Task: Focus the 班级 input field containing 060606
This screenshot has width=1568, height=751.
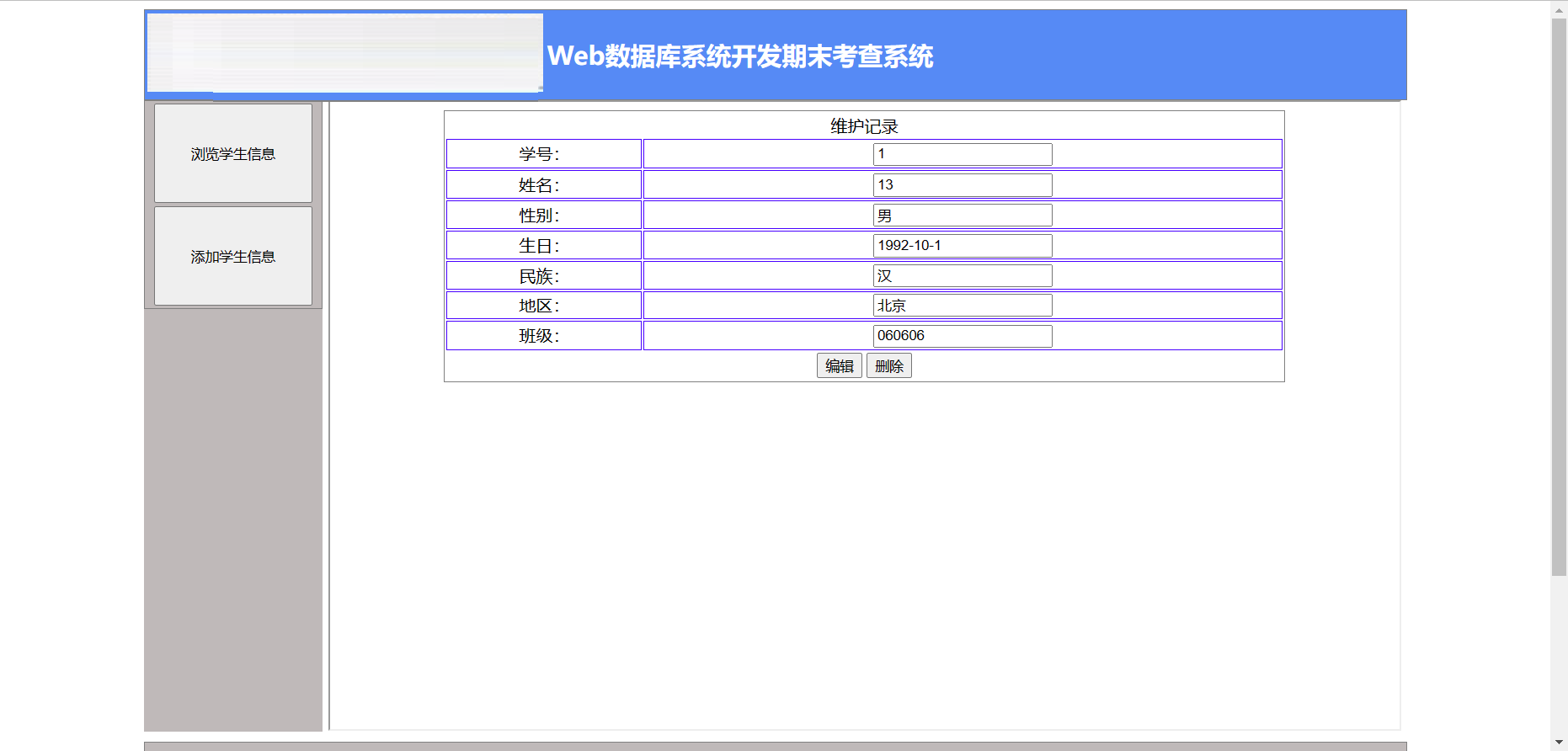Action: pos(963,335)
